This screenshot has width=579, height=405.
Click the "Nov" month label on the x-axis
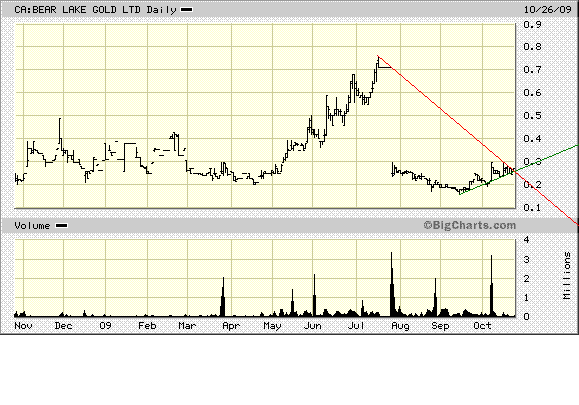(x=23, y=326)
